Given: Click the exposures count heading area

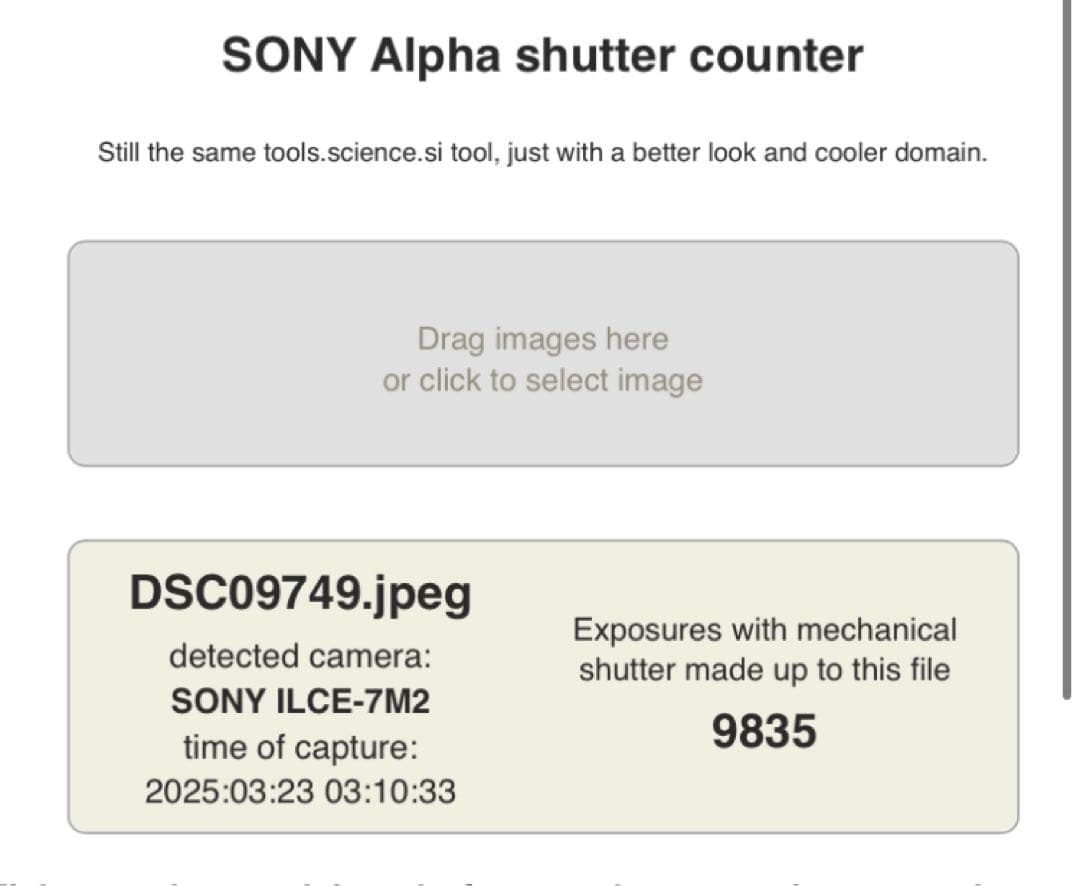Looking at the screenshot, I should coord(765,630).
